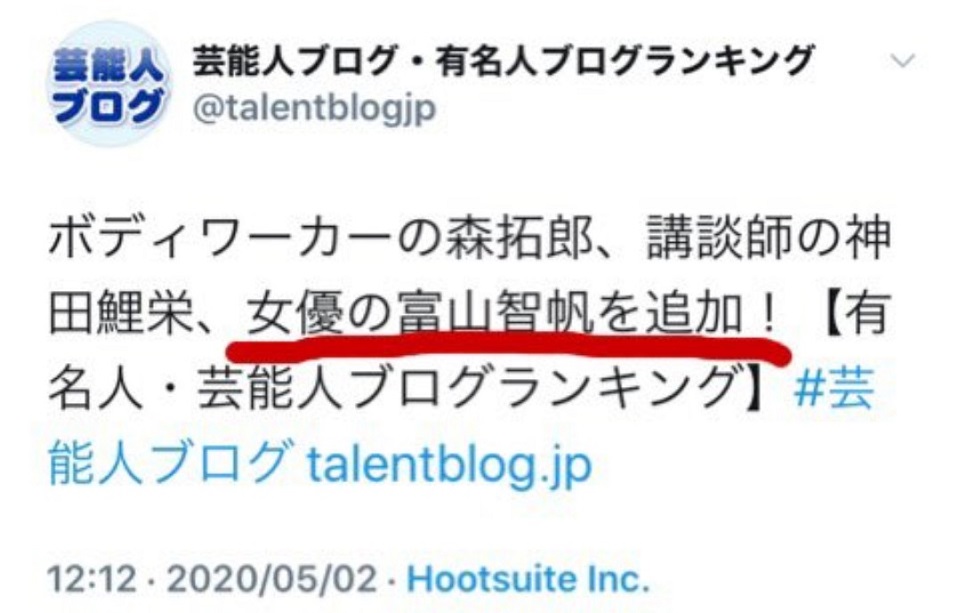Click the ブログ text inside avatar logo
This screenshot has width=960, height=613.
[x=109, y=107]
